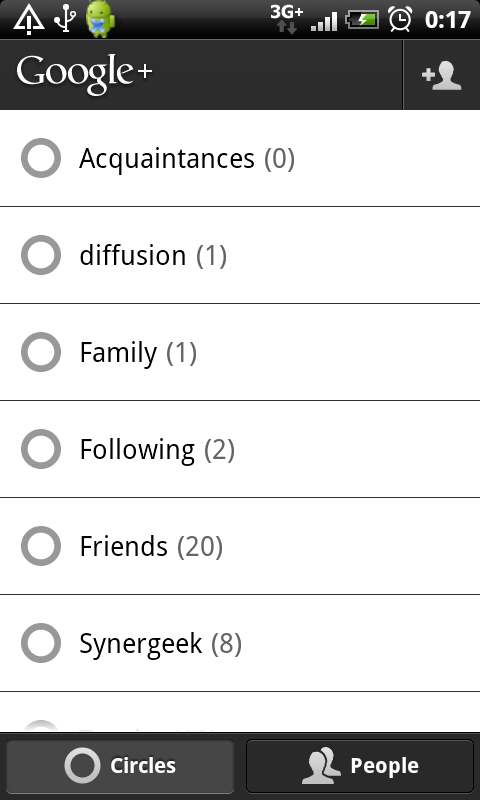Open the Family (1) circle
This screenshot has width=480, height=800.
tap(240, 352)
